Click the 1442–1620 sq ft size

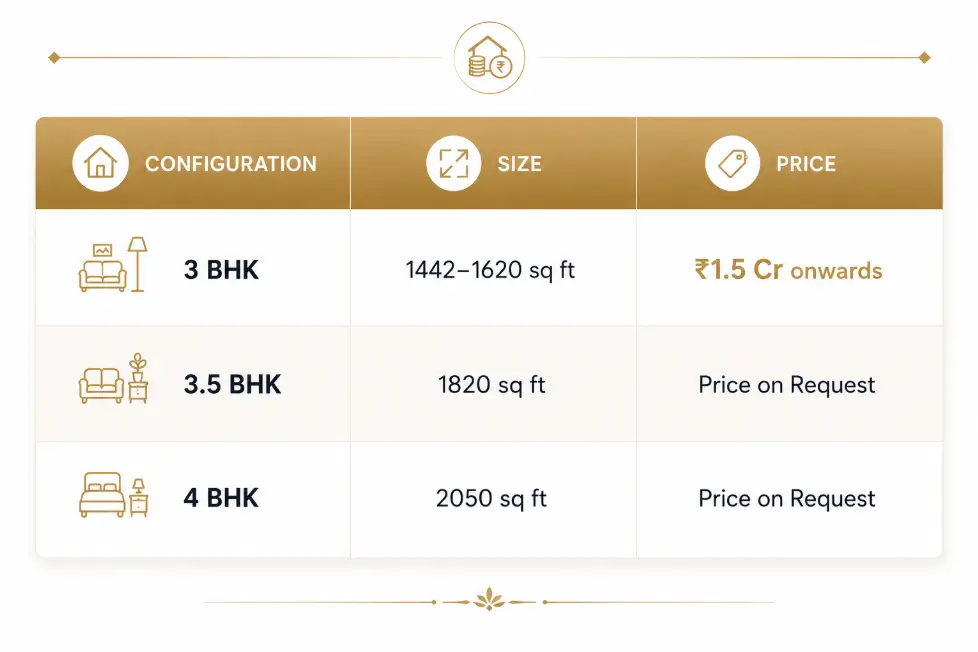[x=490, y=270]
